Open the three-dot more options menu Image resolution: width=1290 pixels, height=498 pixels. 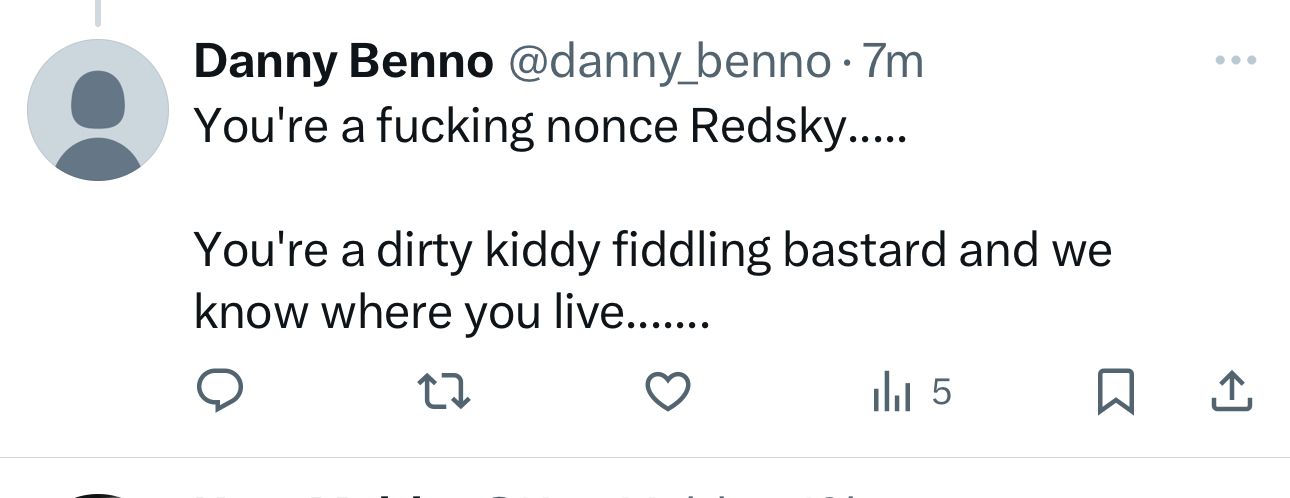[x=1235, y=62]
